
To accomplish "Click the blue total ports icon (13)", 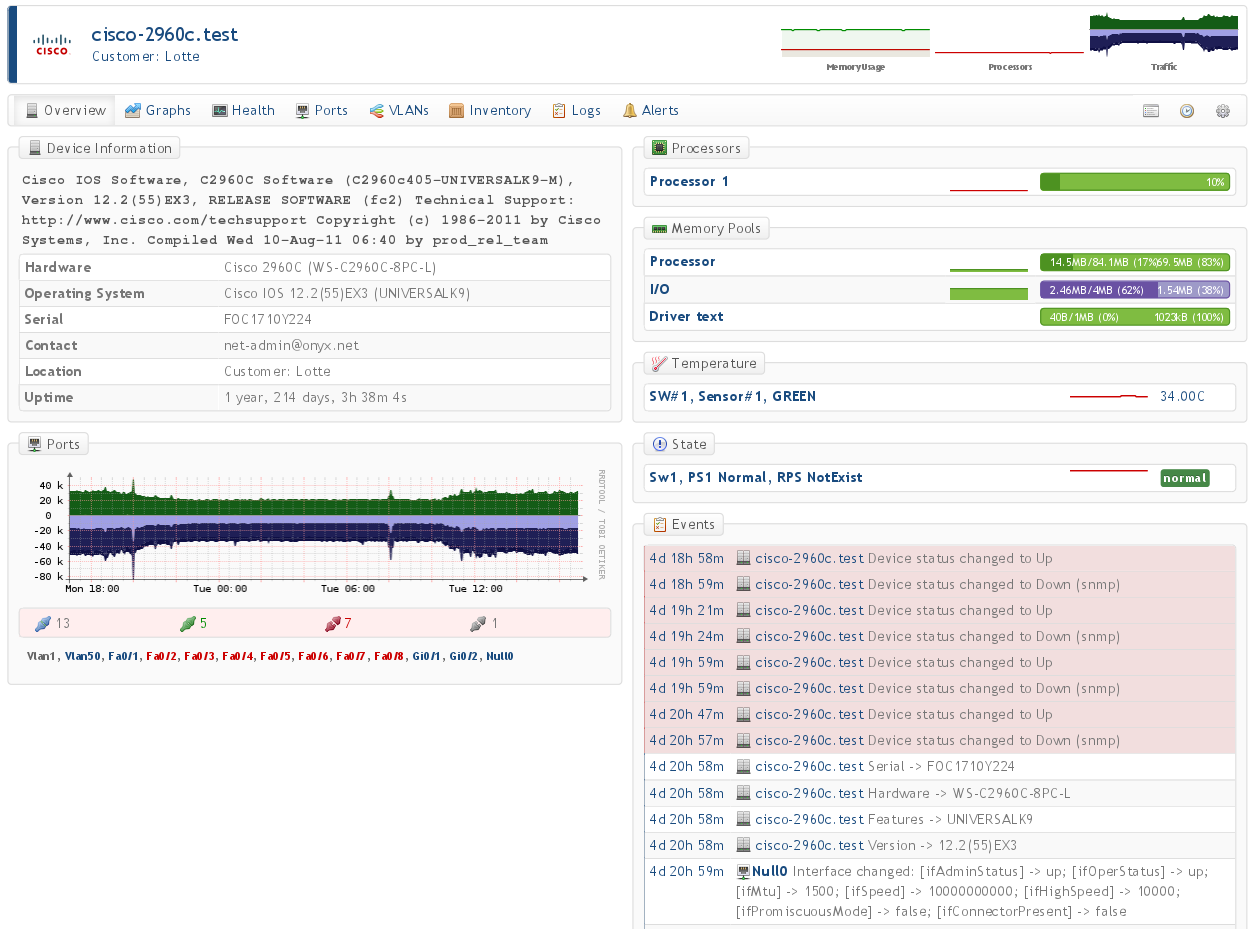I will (42, 623).
